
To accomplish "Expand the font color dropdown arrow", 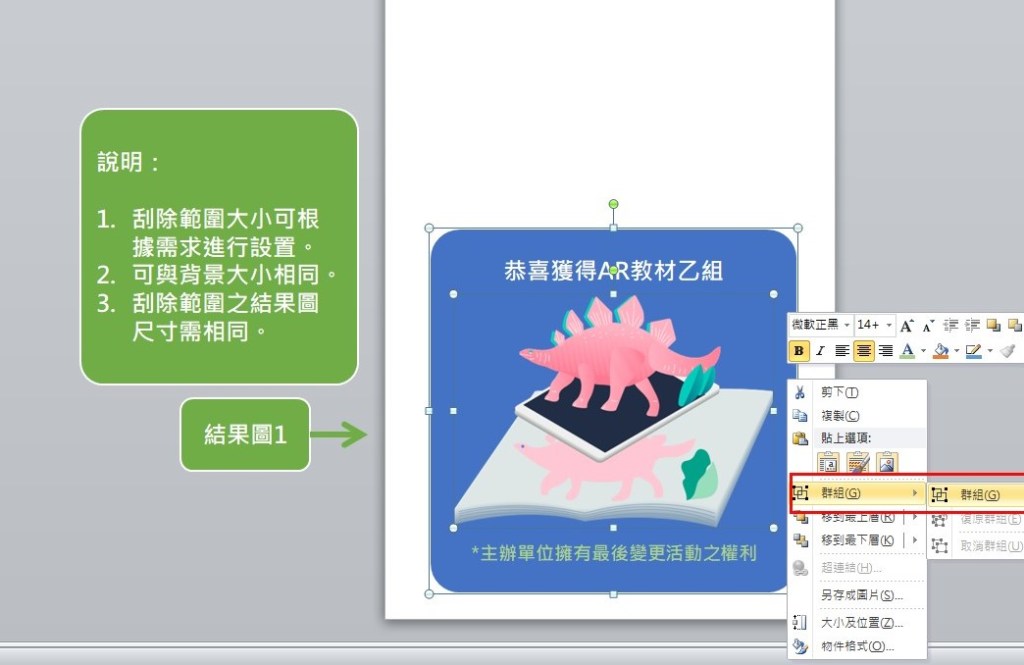I will pos(923,351).
